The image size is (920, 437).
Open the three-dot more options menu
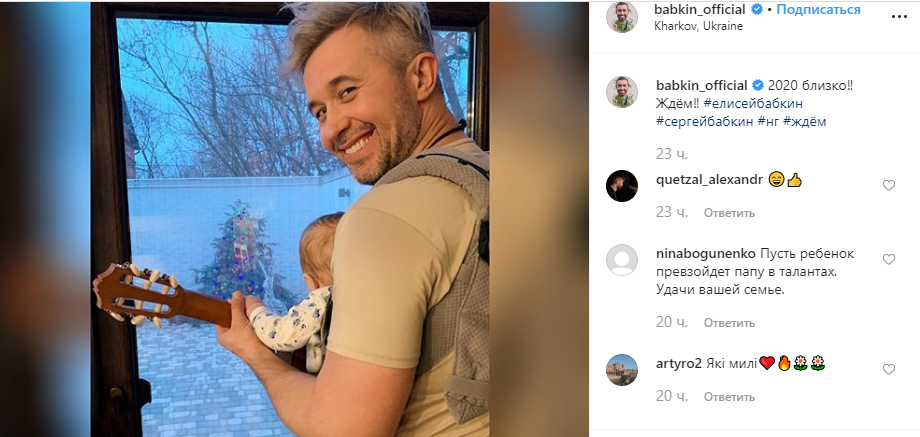pyautogui.click(x=899, y=17)
